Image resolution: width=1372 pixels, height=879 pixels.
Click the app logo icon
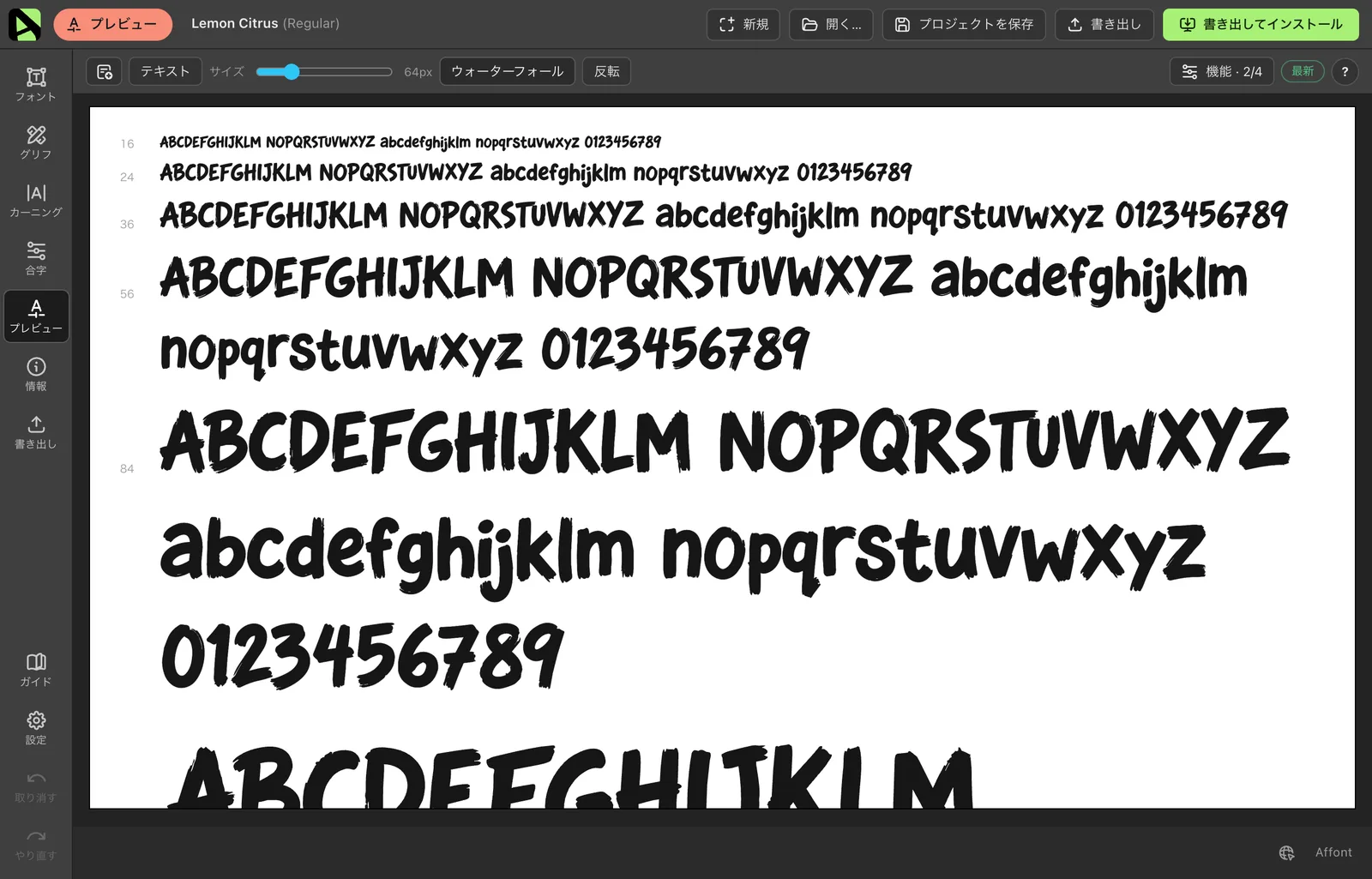coord(25,24)
